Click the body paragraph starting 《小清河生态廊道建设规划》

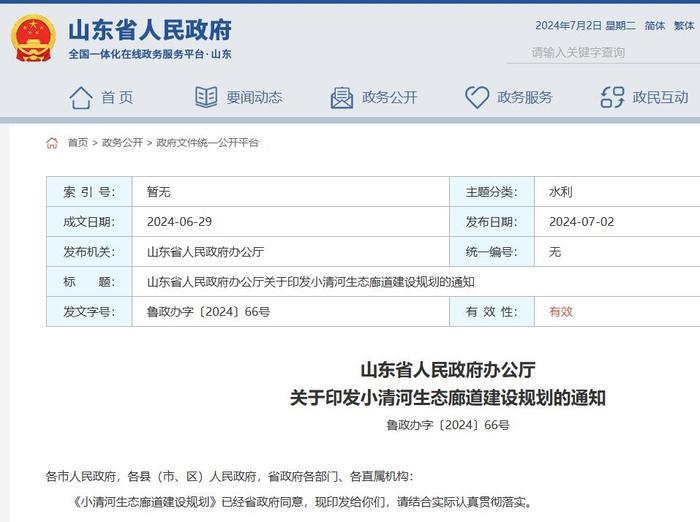pyautogui.click(x=303, y=502)
